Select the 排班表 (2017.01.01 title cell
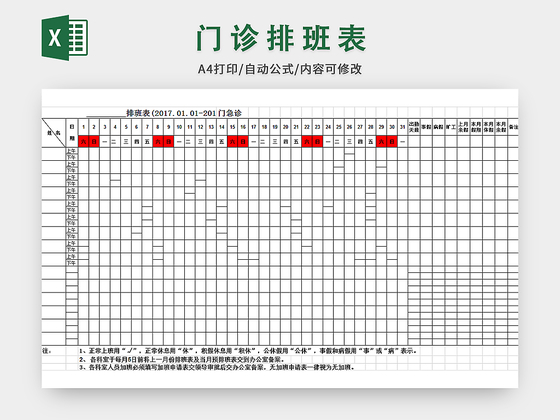The image size is (560, 420). pyautogui.click(x=171, y=114)
